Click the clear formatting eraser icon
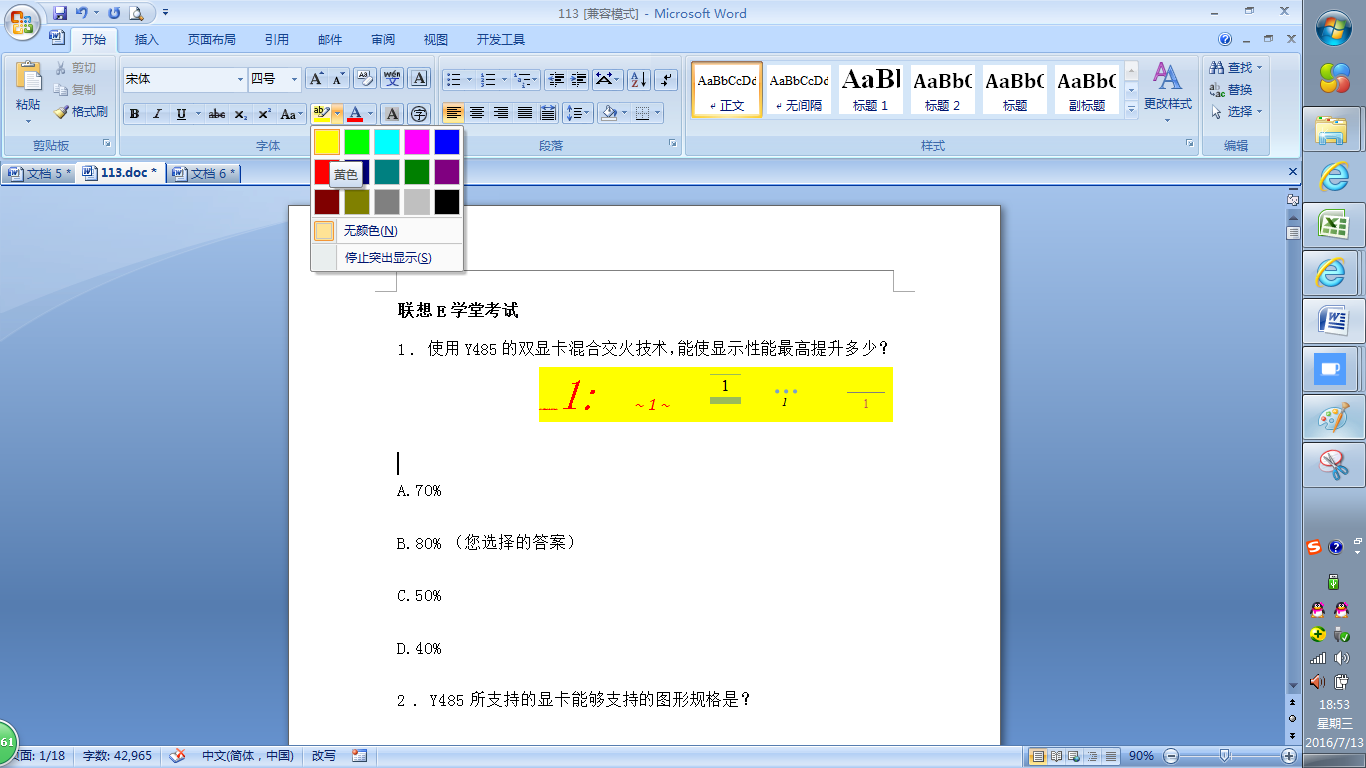This screenshot has height=768, width=1366. [x=365, y=79]
